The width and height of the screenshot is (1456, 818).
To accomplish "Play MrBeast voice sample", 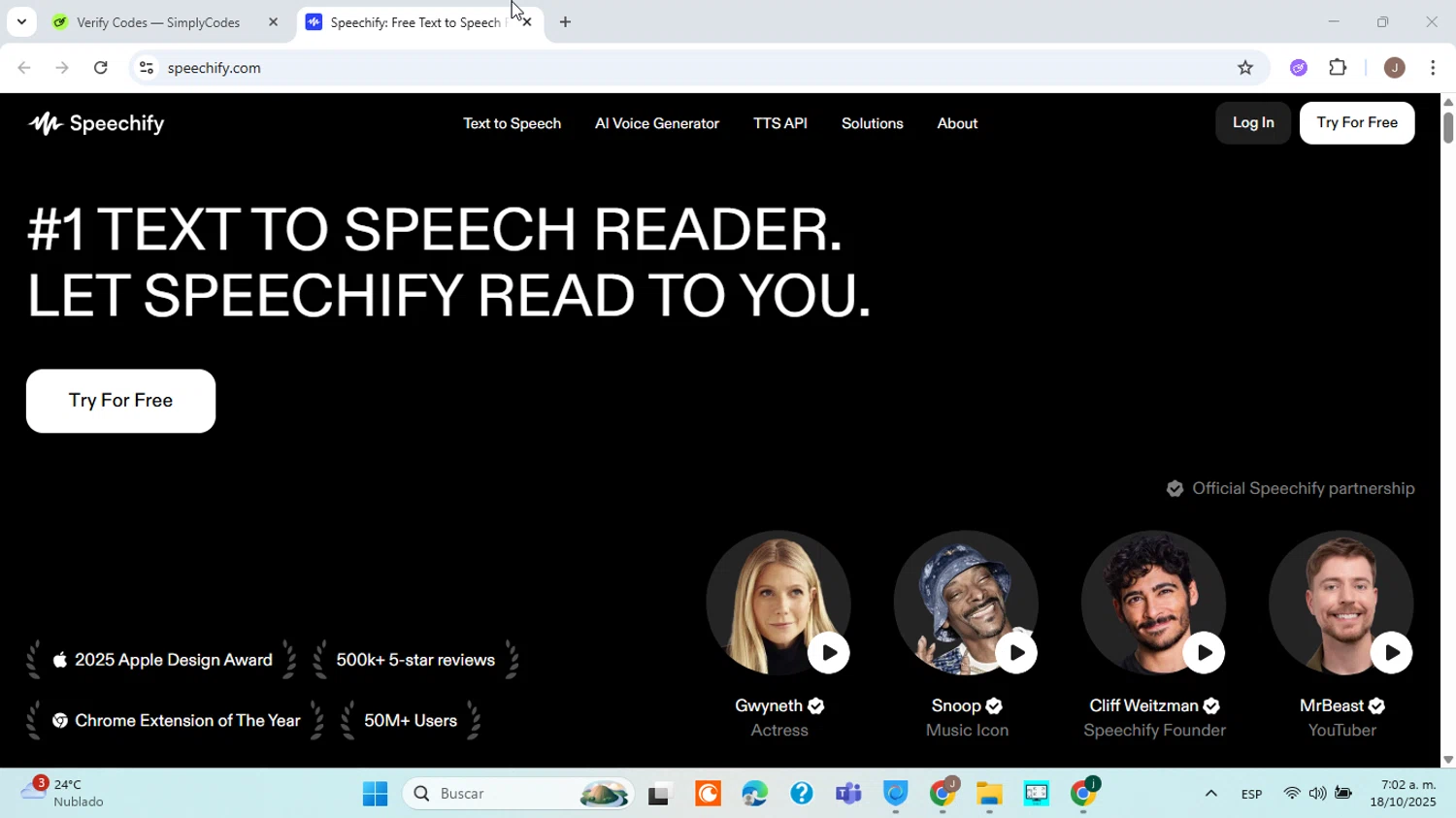I will click(x=1391, y=653).
